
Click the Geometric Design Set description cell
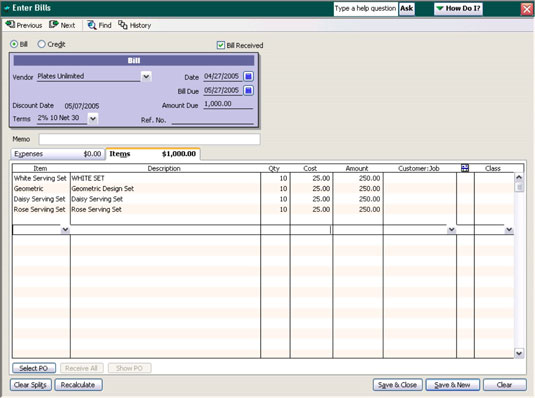(165, 188)
